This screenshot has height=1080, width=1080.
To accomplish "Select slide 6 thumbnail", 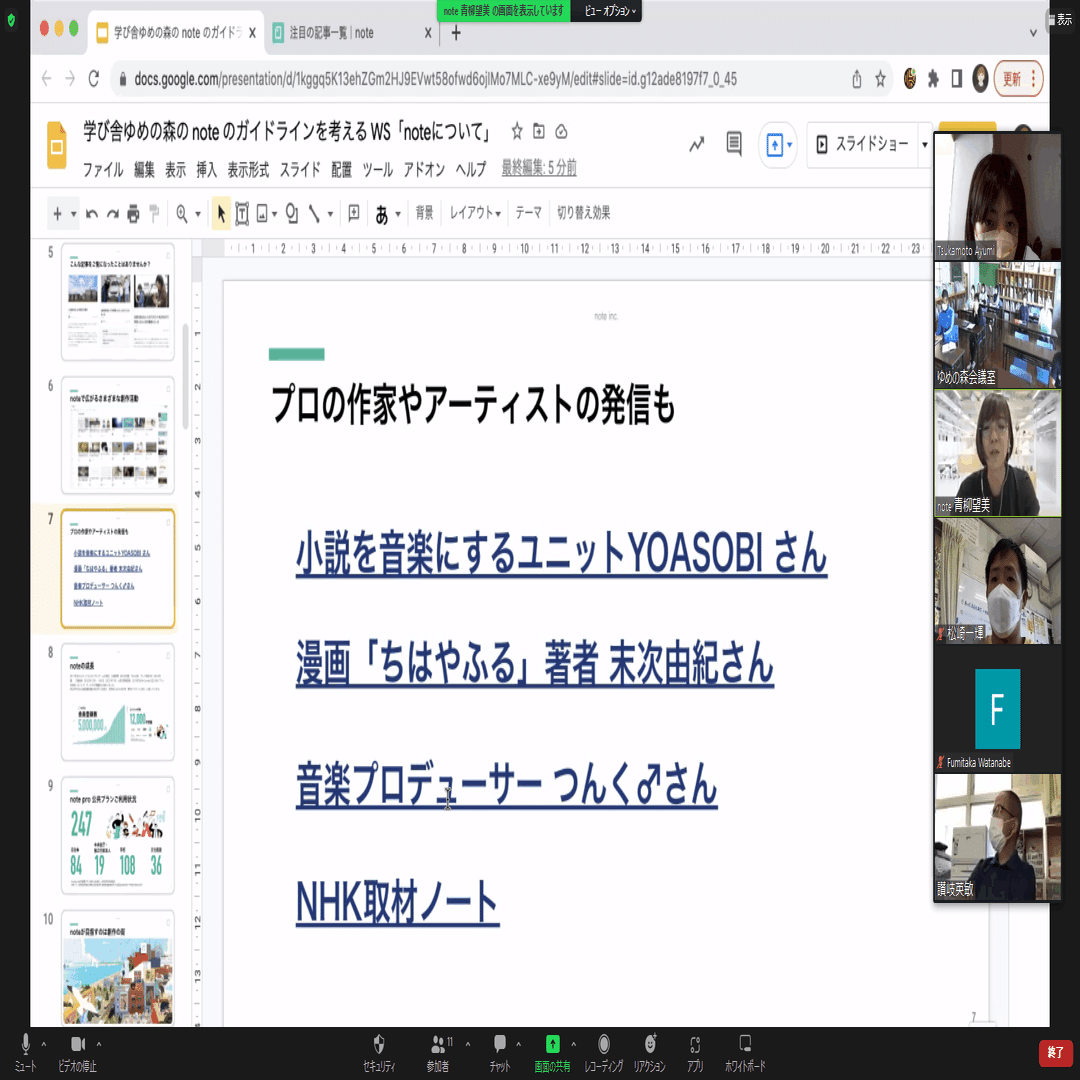I will coord(118,435).
